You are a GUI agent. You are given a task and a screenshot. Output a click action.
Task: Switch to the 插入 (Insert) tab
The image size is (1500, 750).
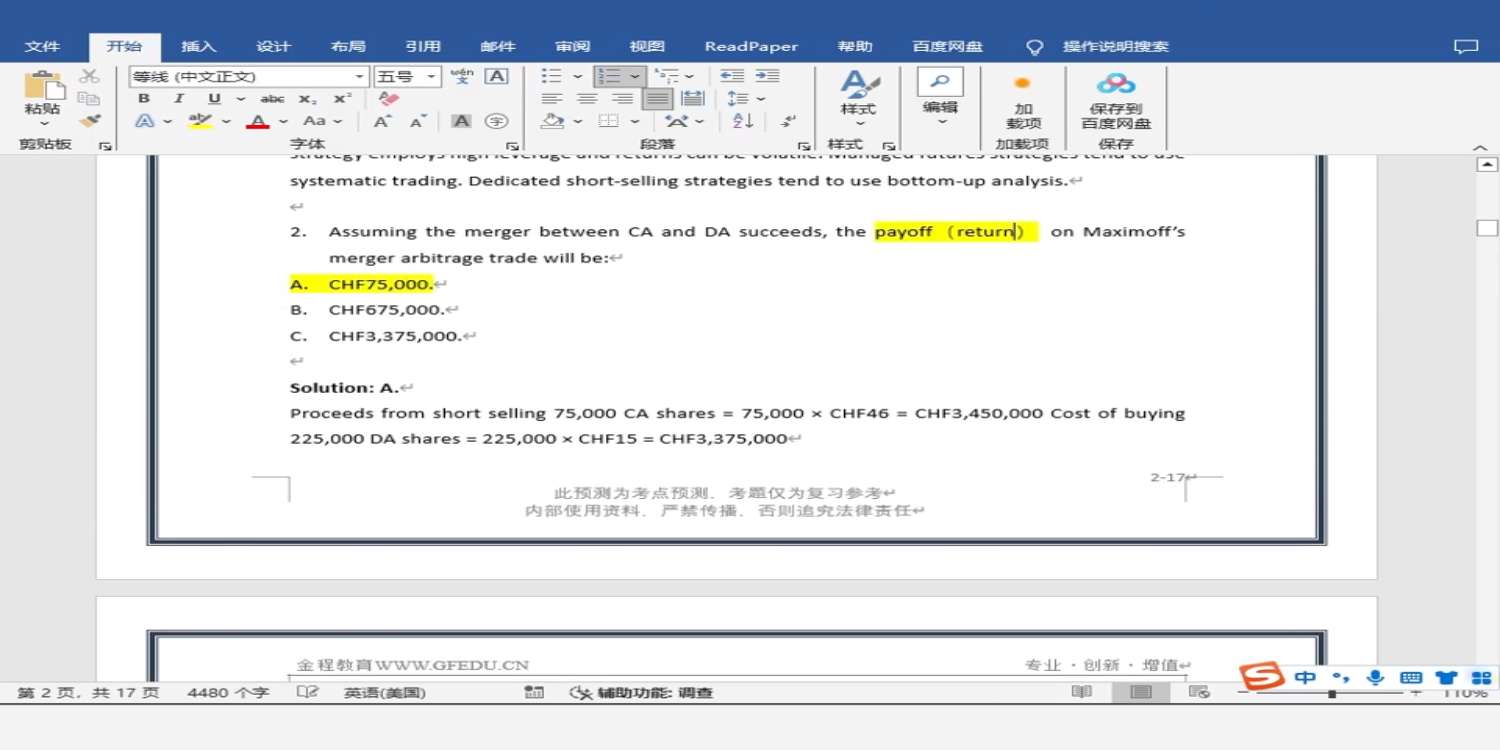pos(199,46)
